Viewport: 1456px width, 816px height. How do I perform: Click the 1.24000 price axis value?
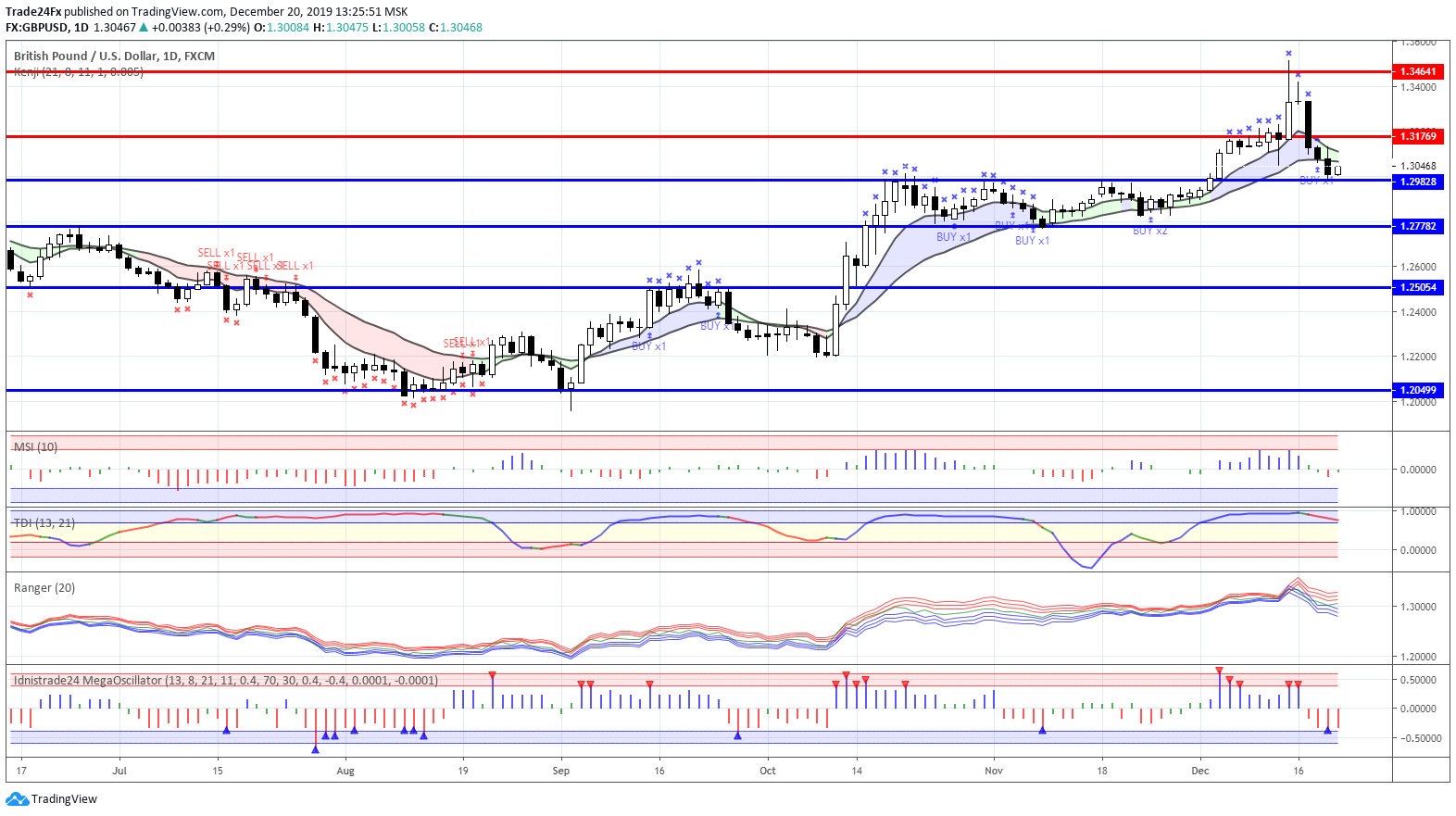click(x=1418, y=311)
